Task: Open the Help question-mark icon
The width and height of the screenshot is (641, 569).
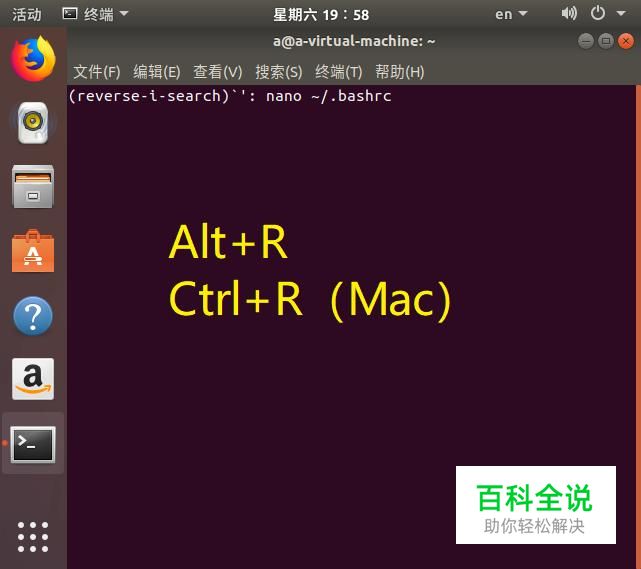Action: coord(33,316)
